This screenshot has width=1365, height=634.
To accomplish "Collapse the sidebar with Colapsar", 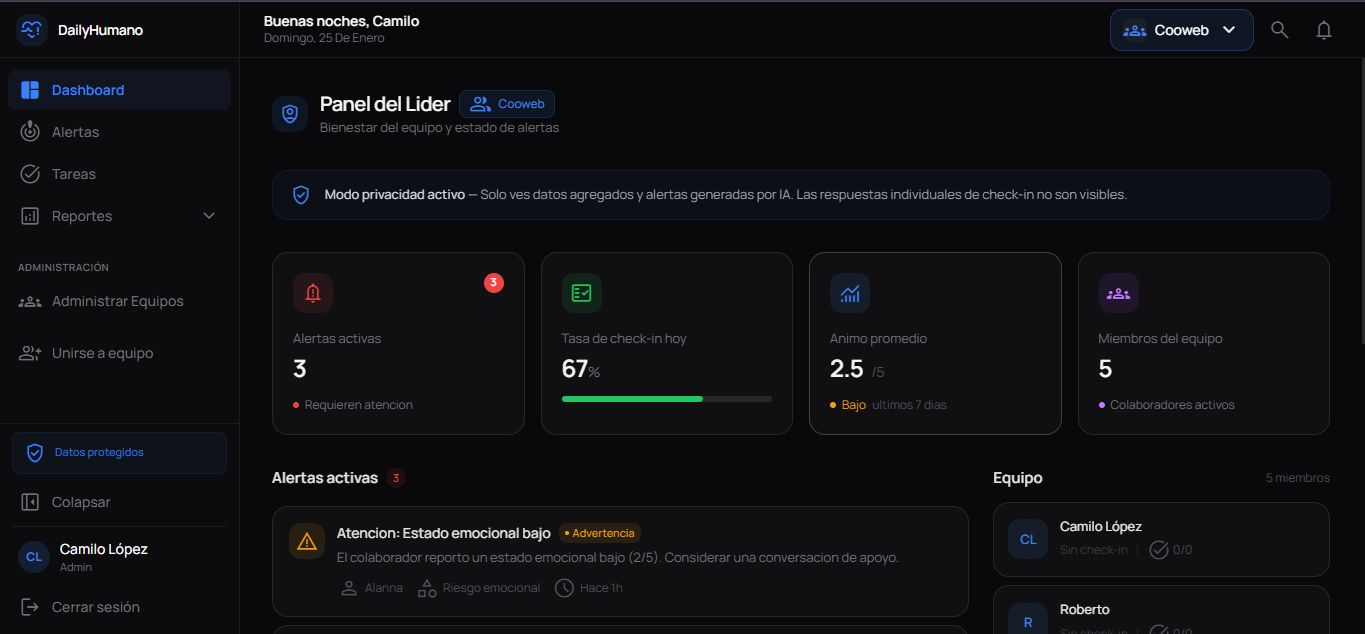I will 81,501.
